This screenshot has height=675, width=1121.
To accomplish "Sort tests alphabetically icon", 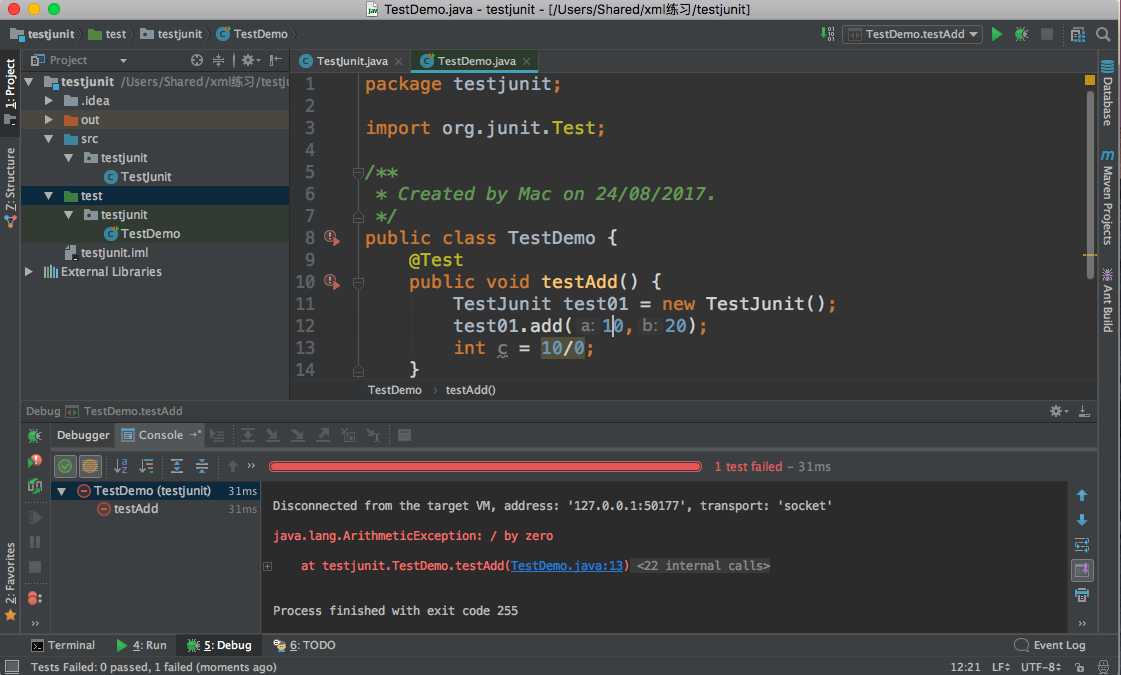I will (x=121, y=466).
